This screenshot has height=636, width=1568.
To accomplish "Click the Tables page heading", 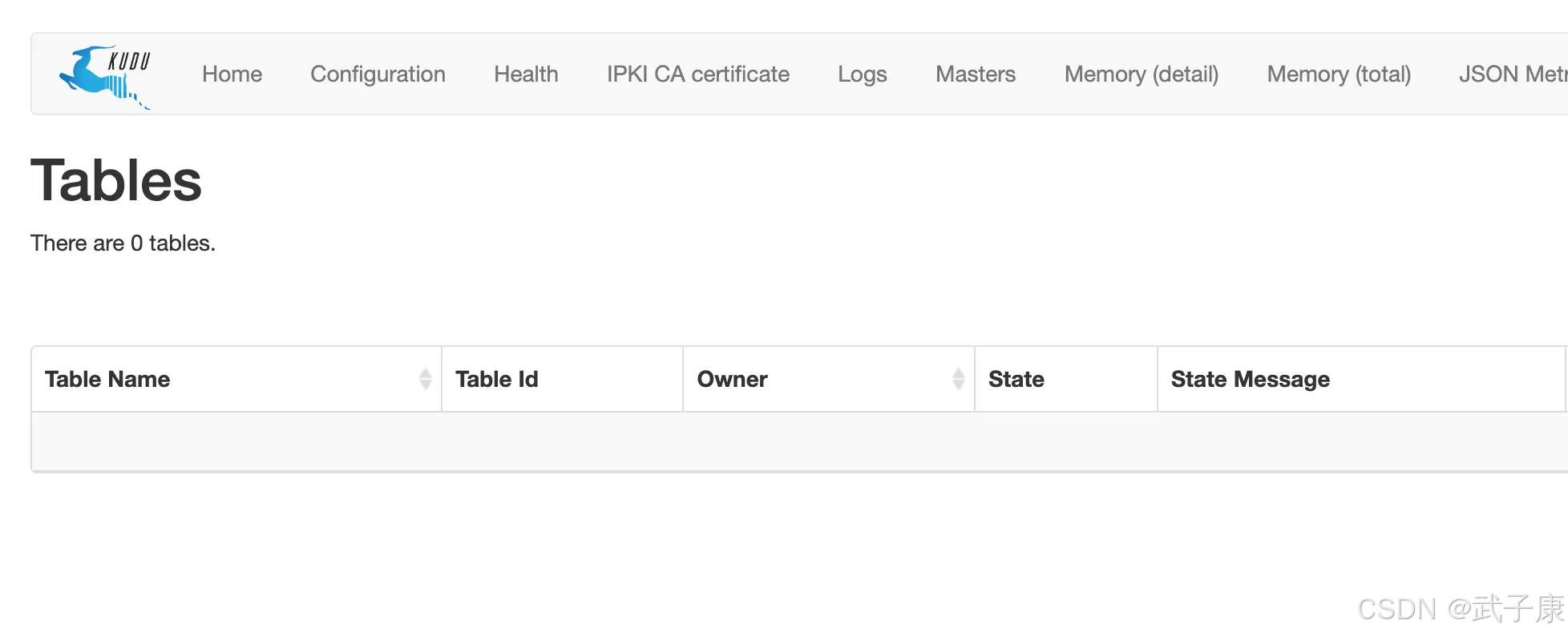I will click(116, 181).
